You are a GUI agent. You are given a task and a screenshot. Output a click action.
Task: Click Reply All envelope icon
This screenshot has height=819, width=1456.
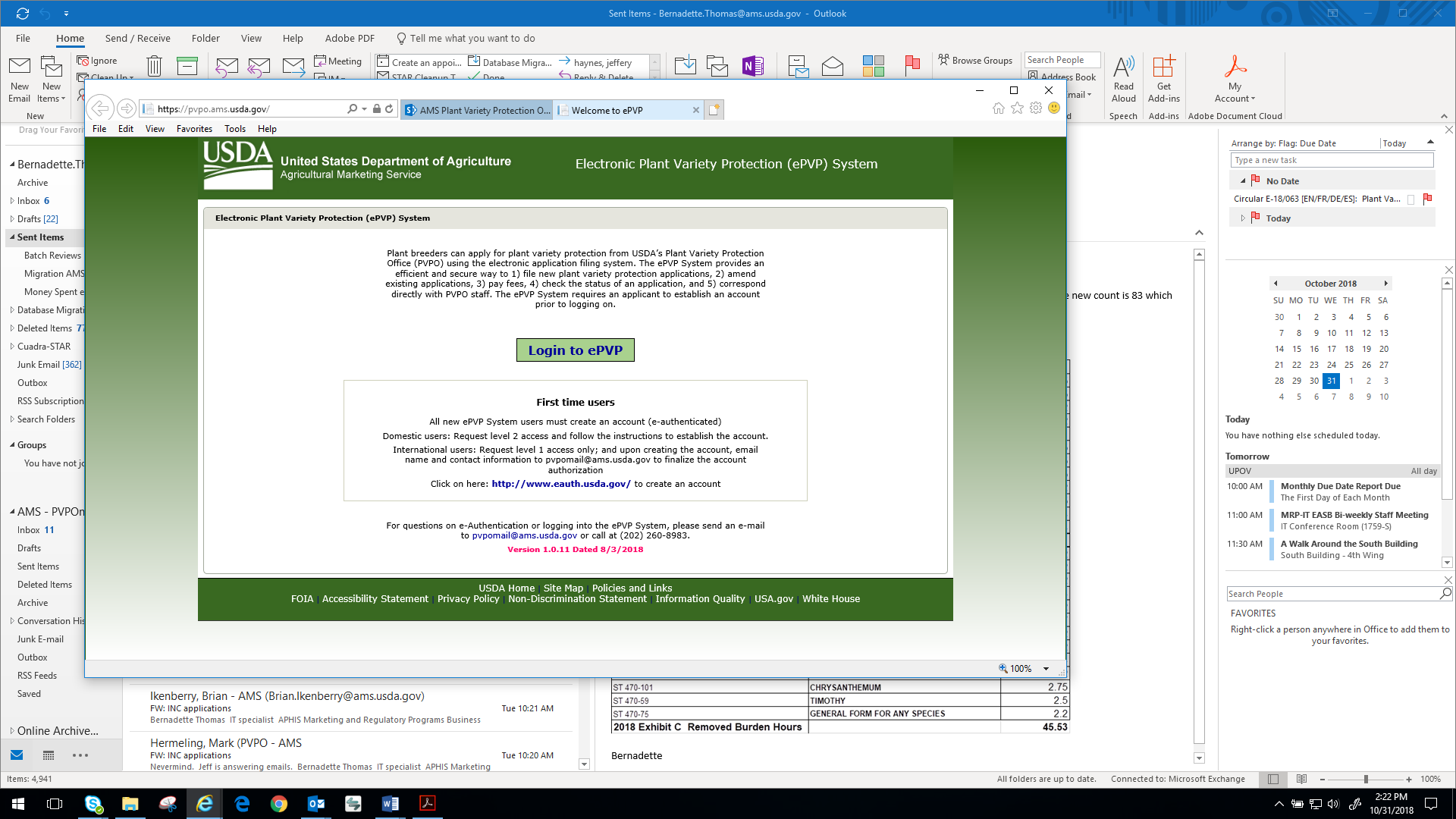[x=259, y=67]
